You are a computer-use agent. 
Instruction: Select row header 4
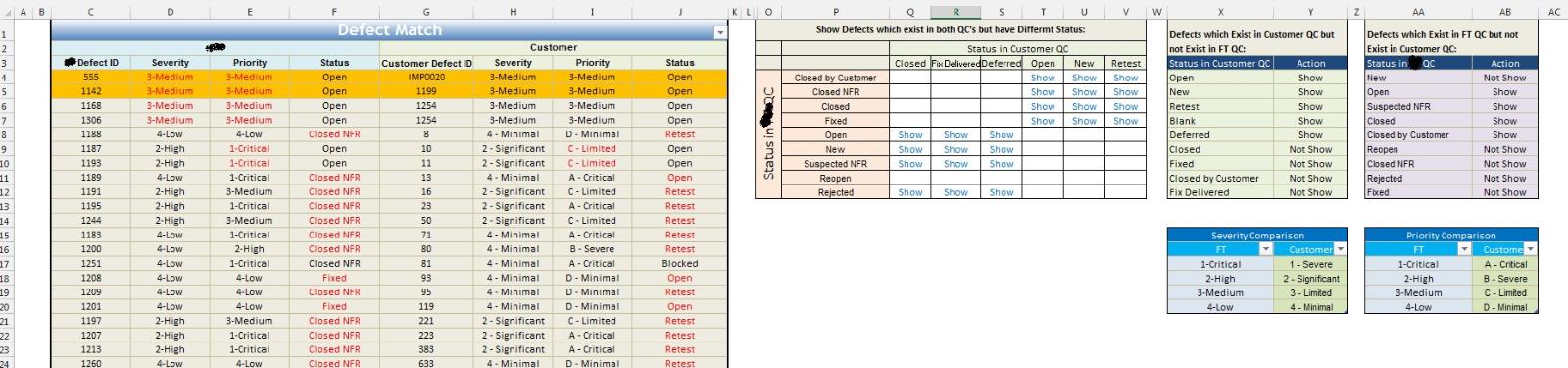[5, 78]
